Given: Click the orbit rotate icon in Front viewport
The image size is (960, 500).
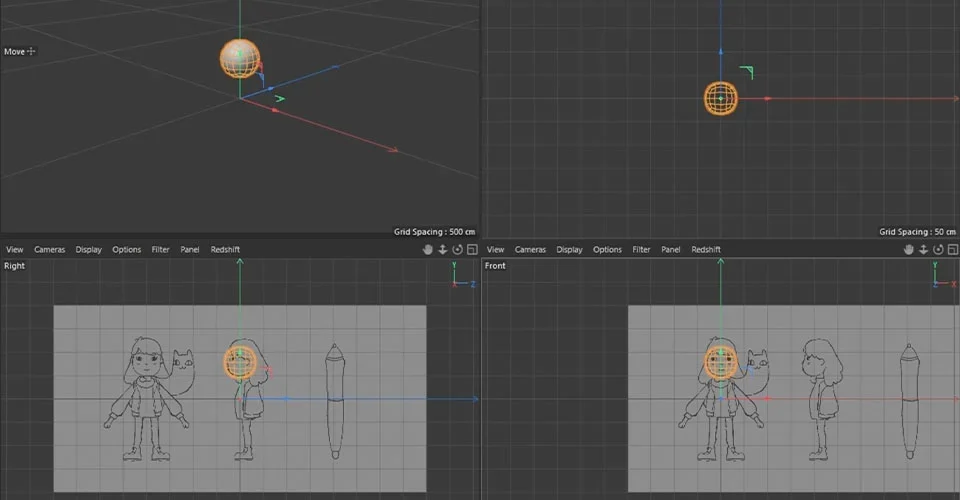Looking at the screenshot, I should (938, 250).
